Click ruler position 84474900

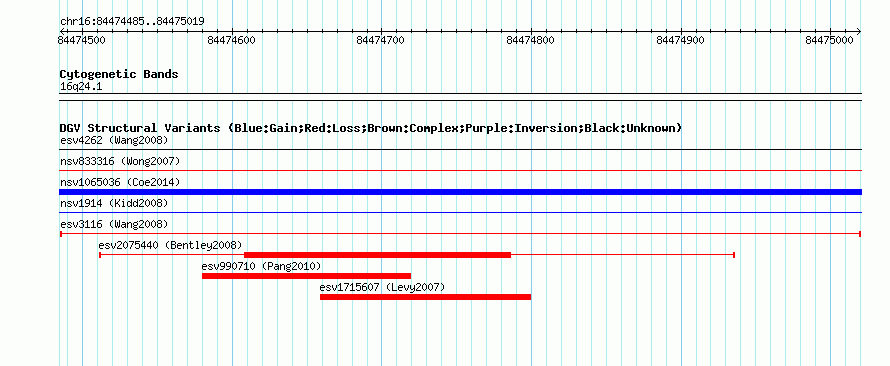[x=680, y=40]
